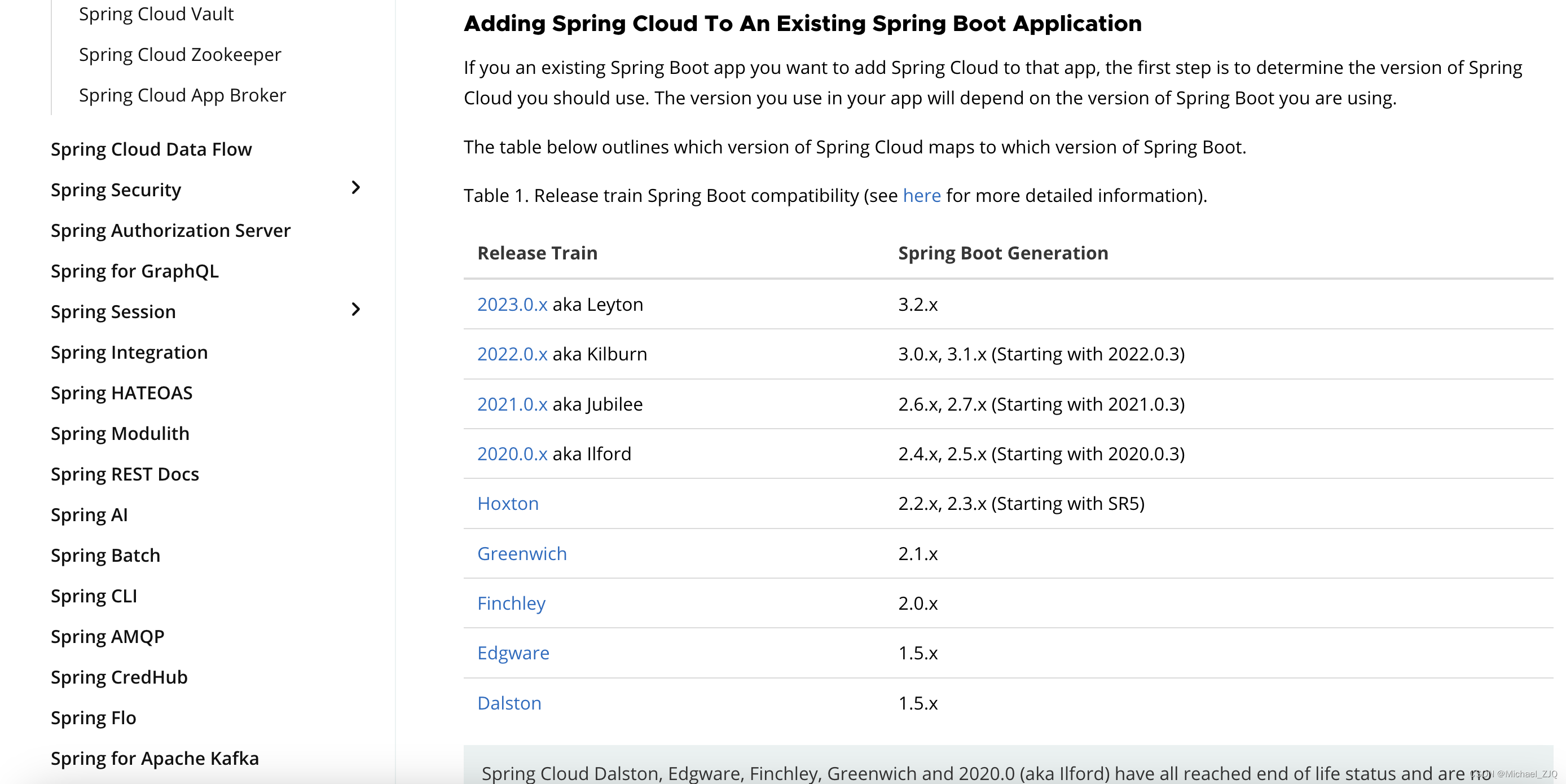Viewport: 1566px width, 784px height.
Task: Click '2.6.x, 2.7.x (Starting with 2021.0.3)' cell
Action: [x=1041, y=404]
